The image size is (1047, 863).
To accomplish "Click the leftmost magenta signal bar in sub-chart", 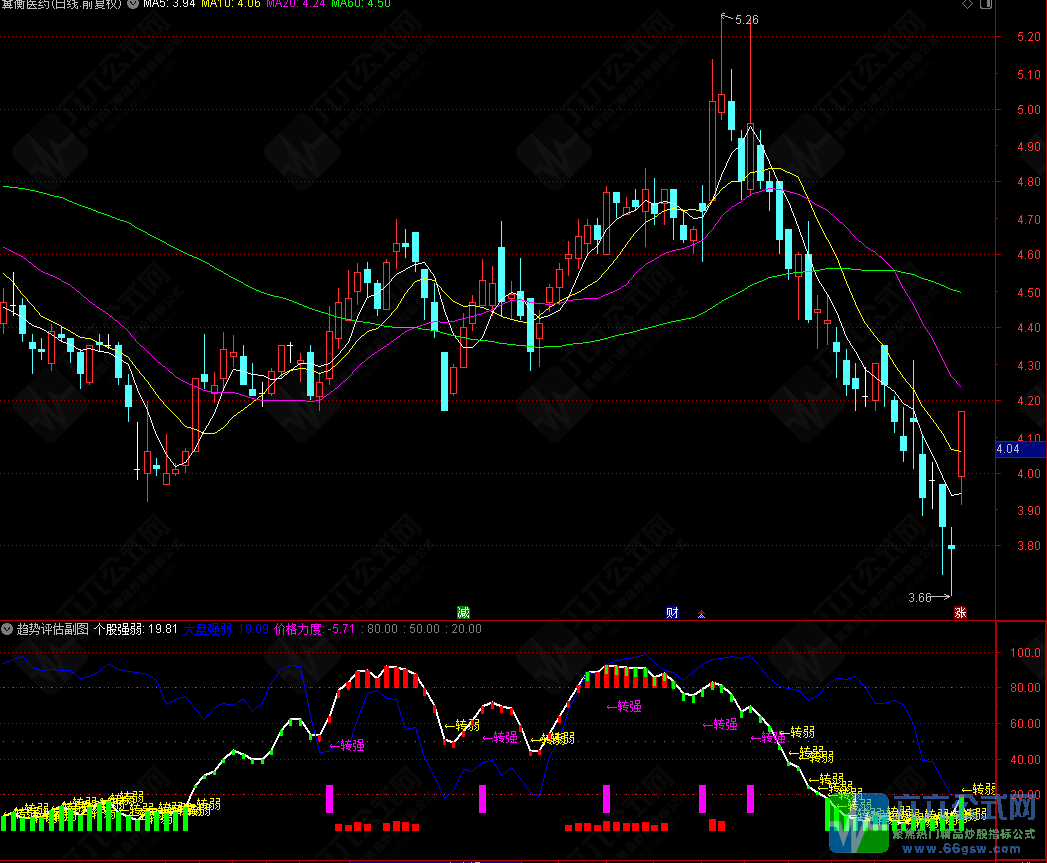I will pyautogui.click(x=329, y=799).
